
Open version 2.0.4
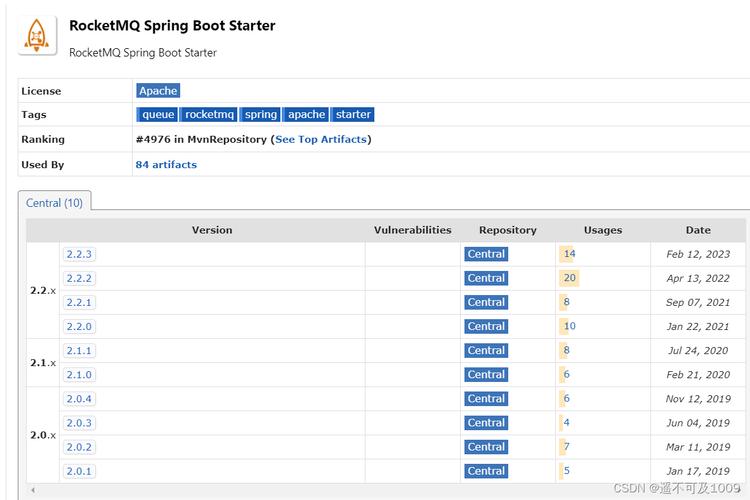[x=79, y=399]
